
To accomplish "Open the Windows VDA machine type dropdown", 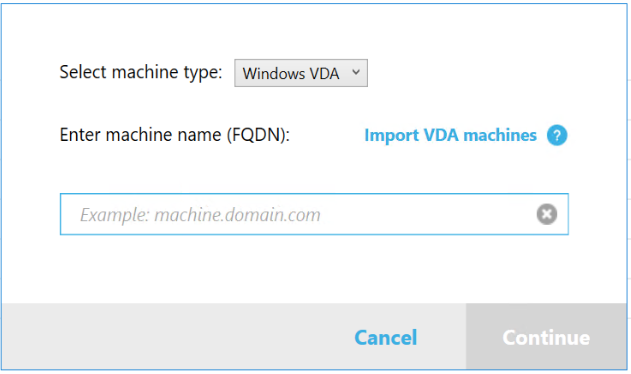I will 301,73.
